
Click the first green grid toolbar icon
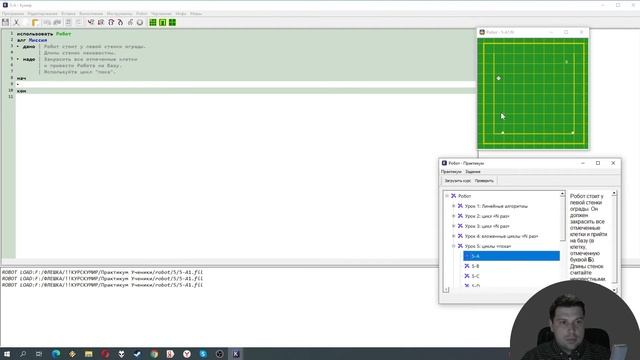point(153,22)
